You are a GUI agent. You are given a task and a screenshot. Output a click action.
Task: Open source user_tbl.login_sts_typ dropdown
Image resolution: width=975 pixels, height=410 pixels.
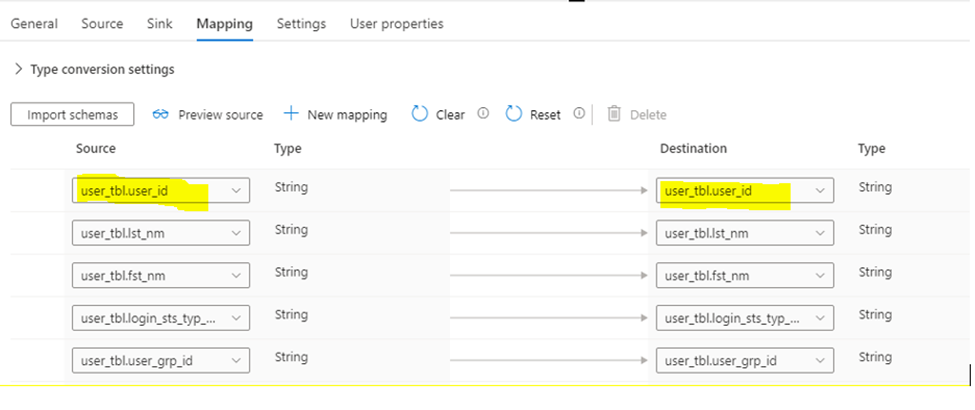[236, 318]
